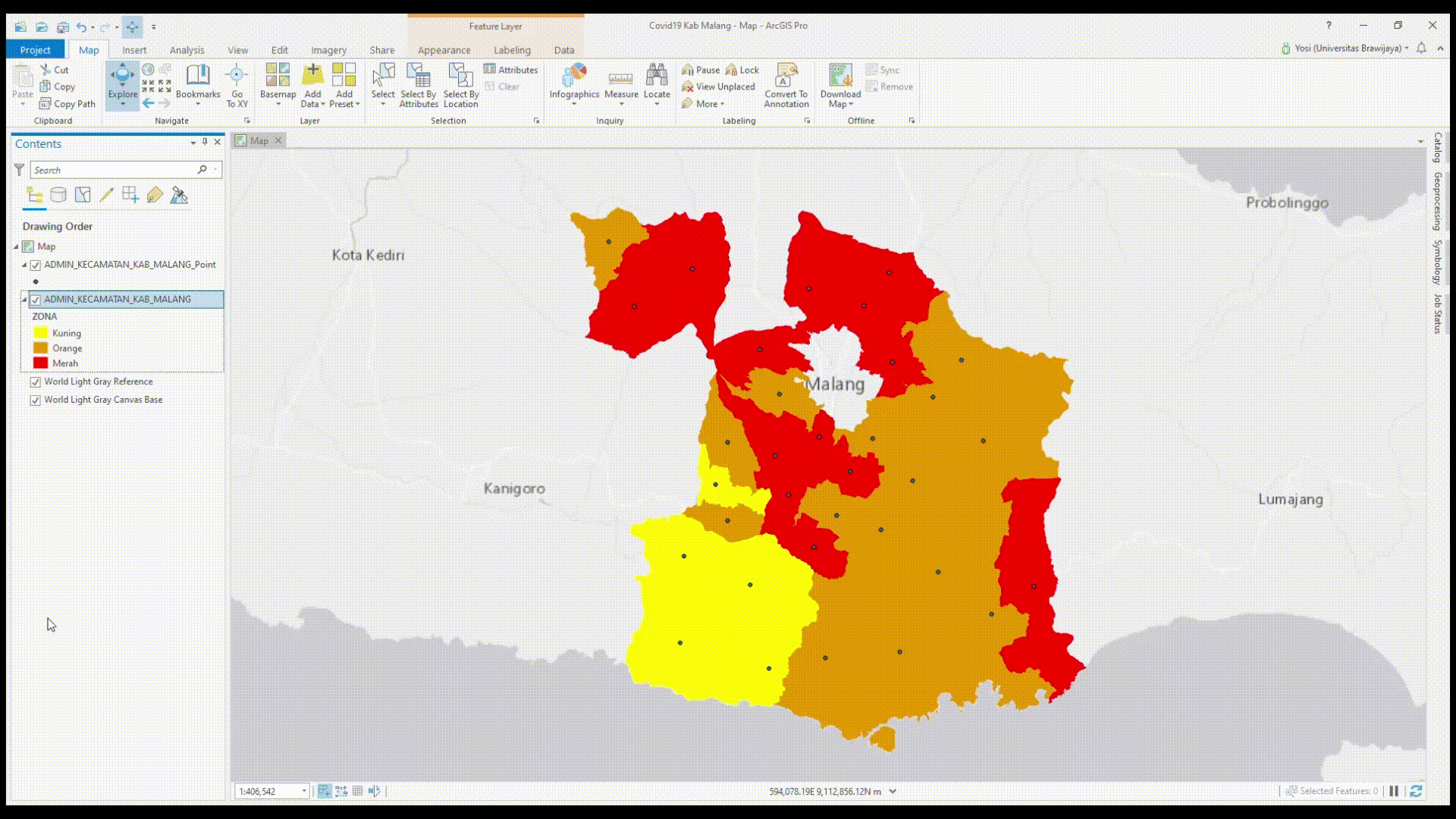Viewport: 1456px width, 819px height.
Task: Uncheck World Light Gray Canvas Base layer
Action: [x=36, y=400]
